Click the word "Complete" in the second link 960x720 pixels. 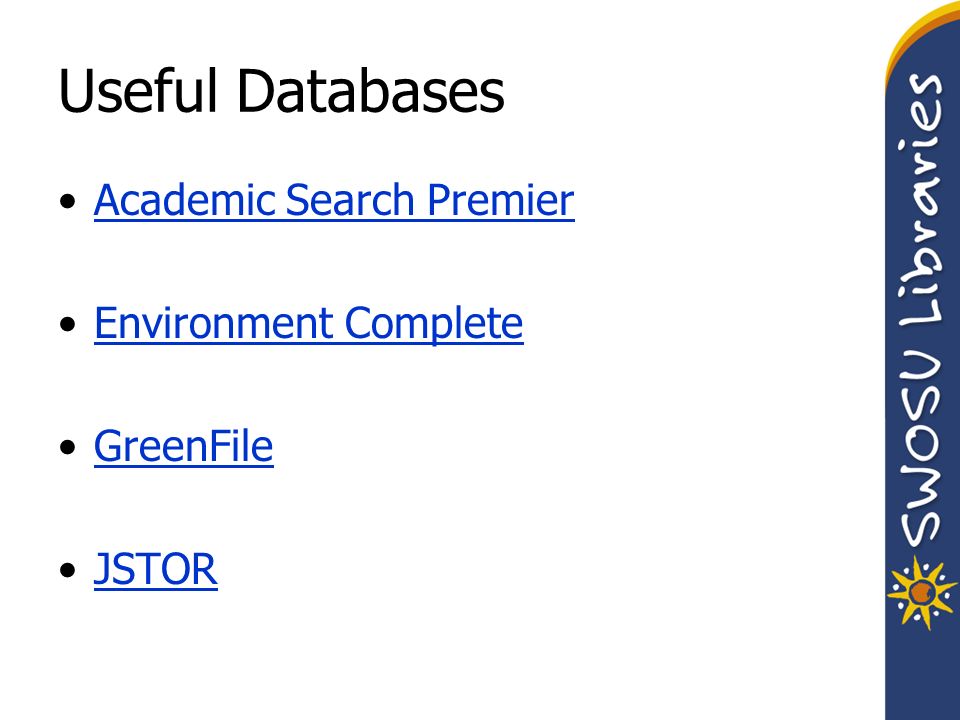tap(434, 323)
